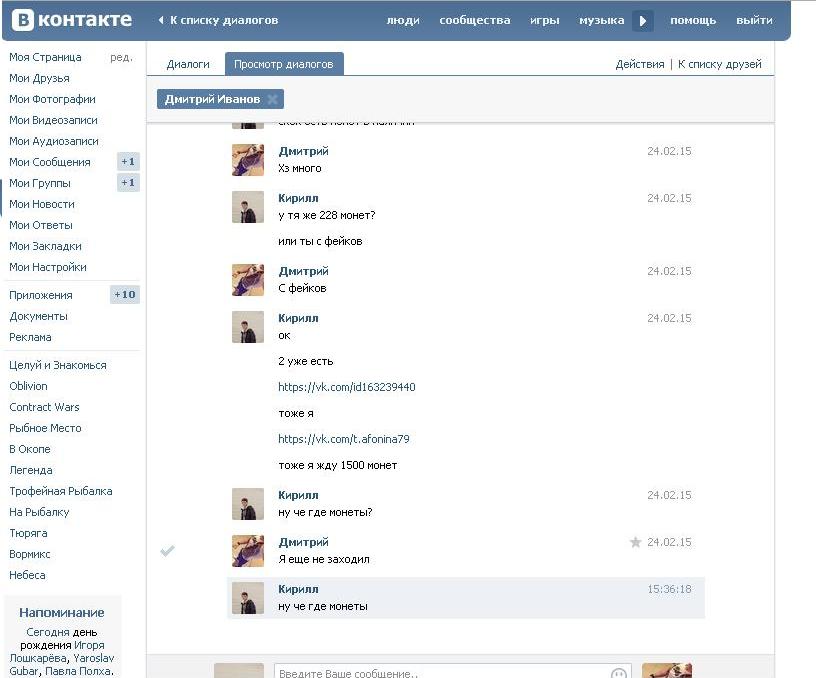
Task: Launch На Рыбалку app
Action: pos(39,512)
